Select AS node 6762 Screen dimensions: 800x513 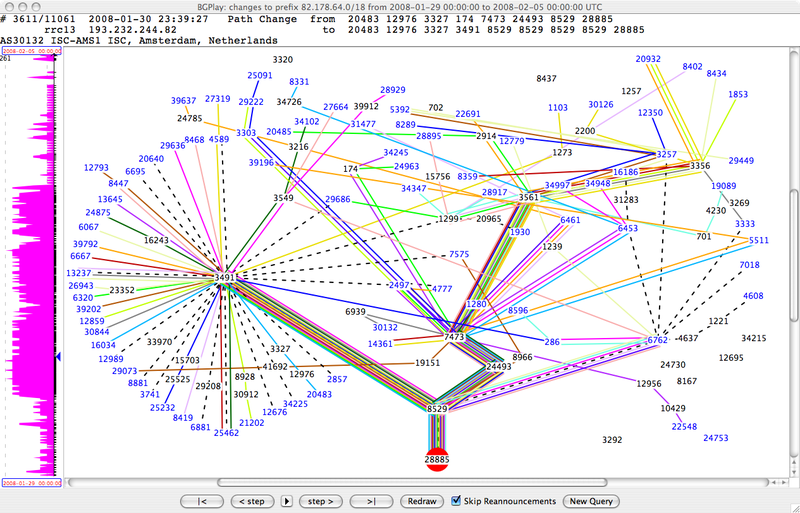pyautogui.click(x=657, y=340)
